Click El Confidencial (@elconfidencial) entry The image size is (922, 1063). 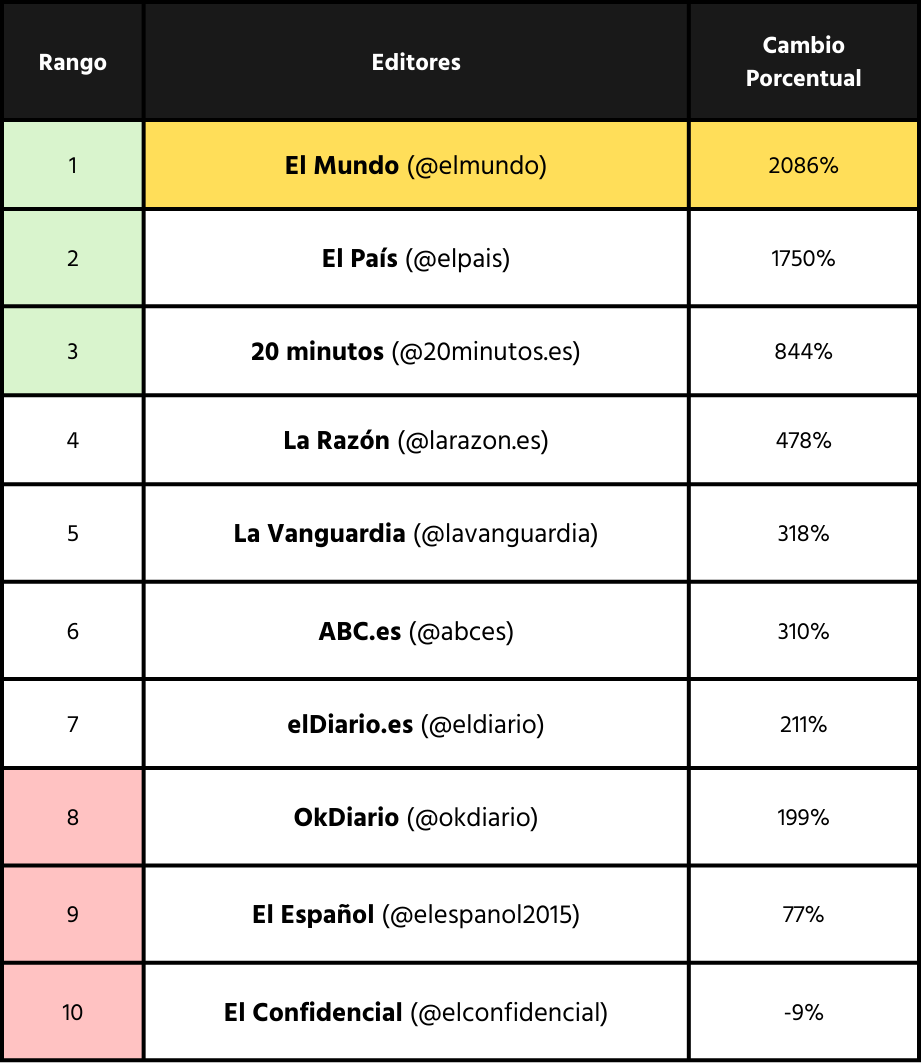416,1013
